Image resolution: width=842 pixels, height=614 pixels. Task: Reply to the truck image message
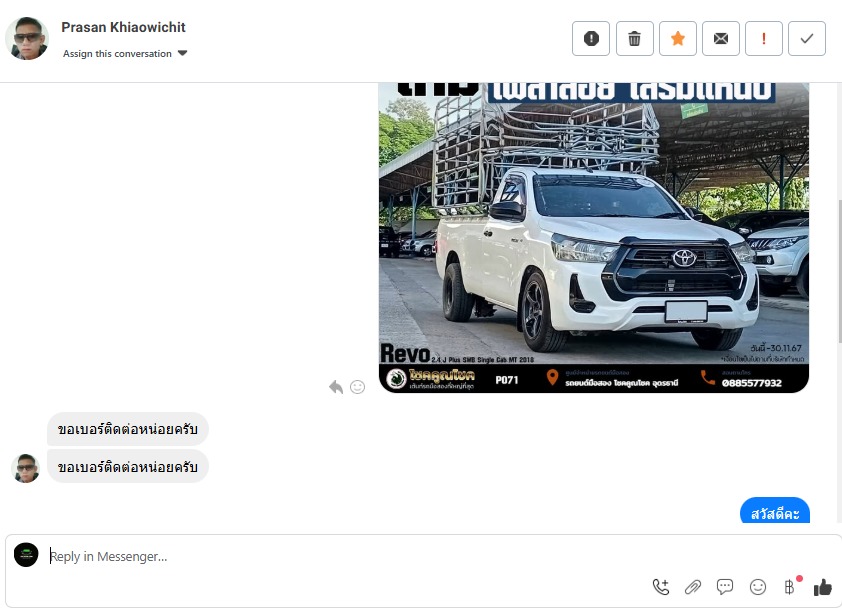tap(336, 387)
